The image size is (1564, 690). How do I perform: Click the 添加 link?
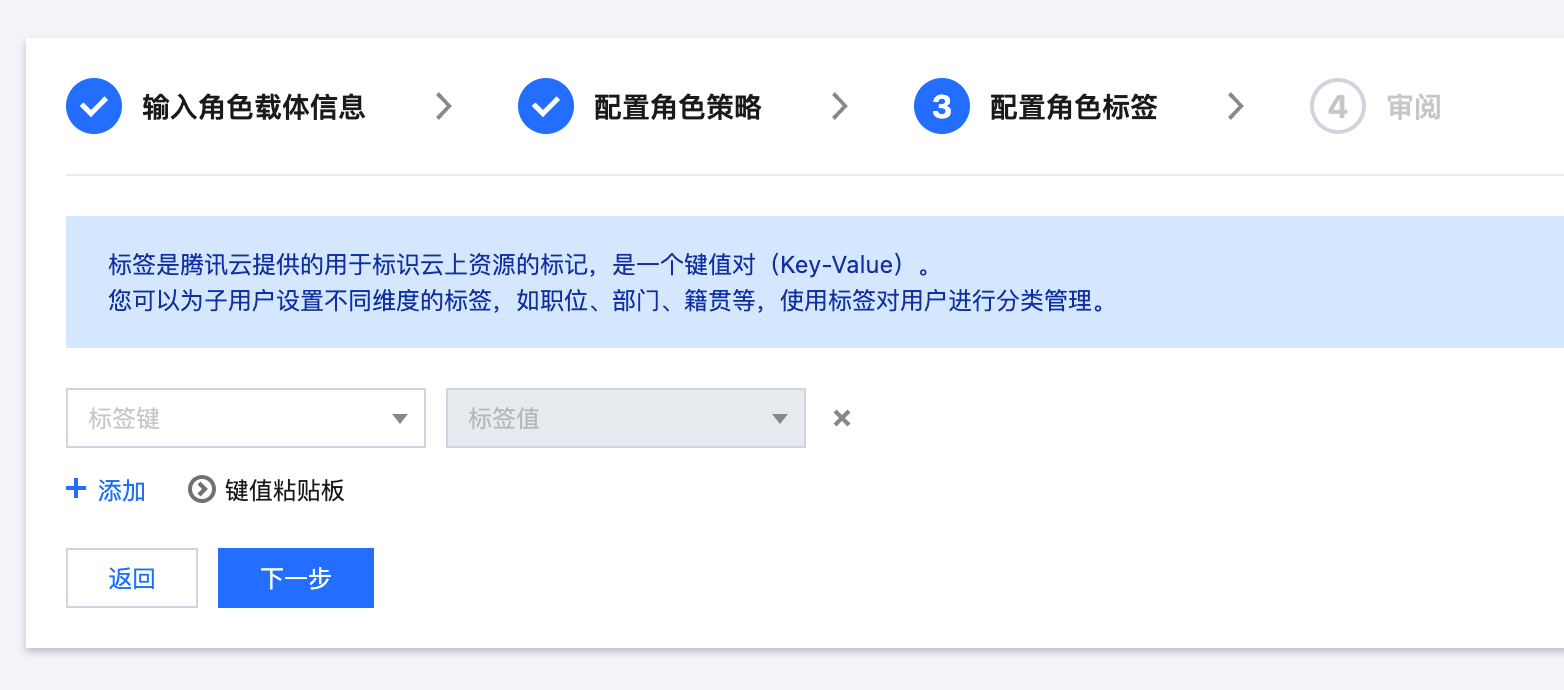tap(122, 490)
